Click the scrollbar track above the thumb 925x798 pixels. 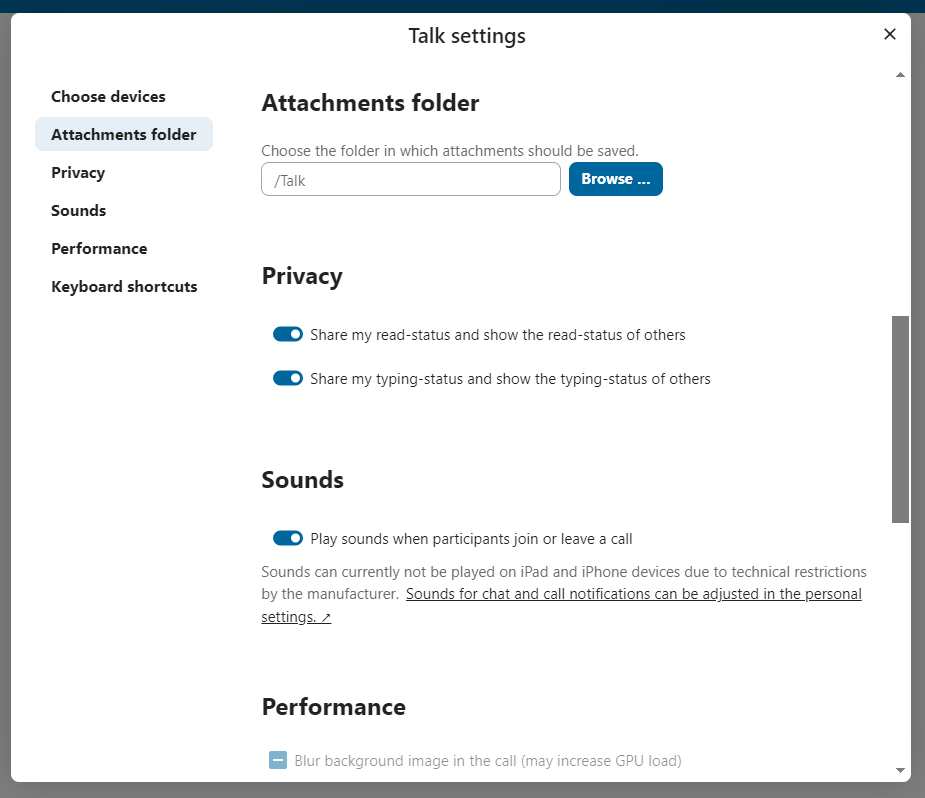tap(900, 200)
